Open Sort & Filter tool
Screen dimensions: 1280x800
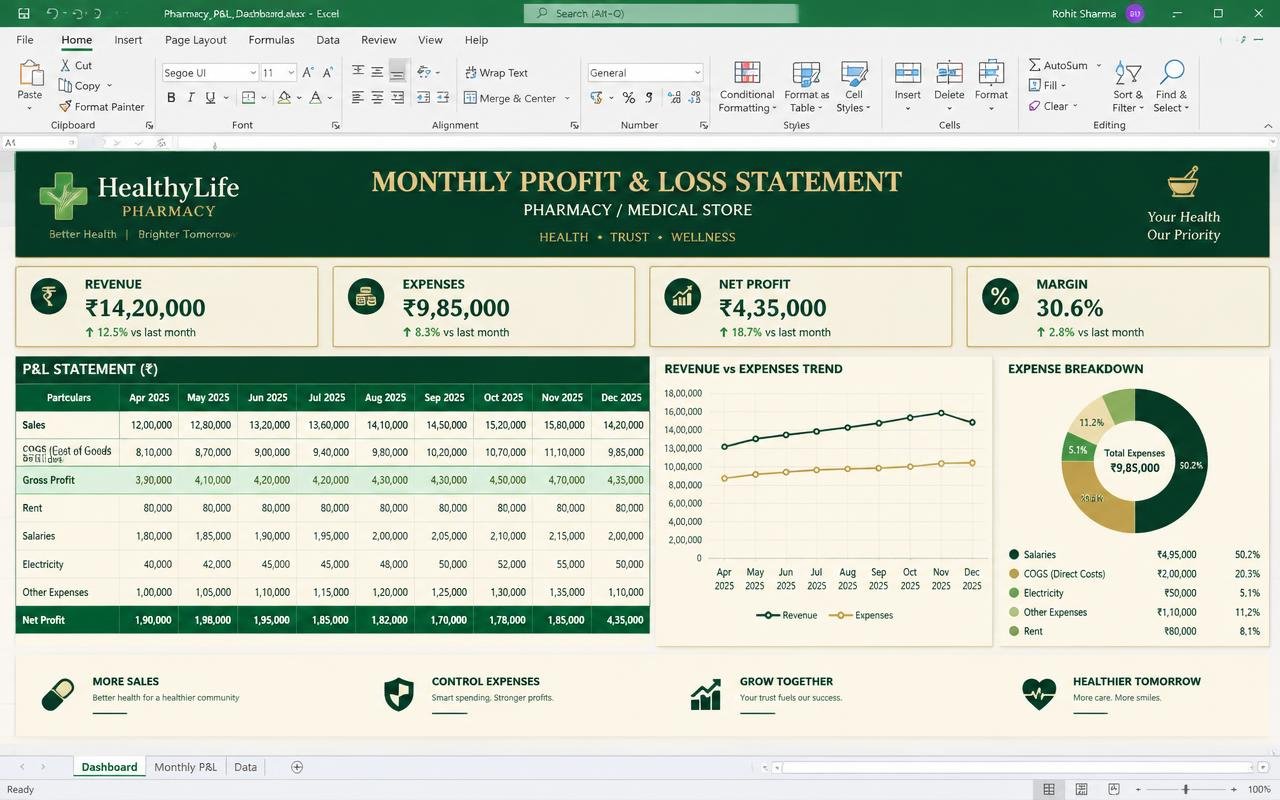point(1128,86)
